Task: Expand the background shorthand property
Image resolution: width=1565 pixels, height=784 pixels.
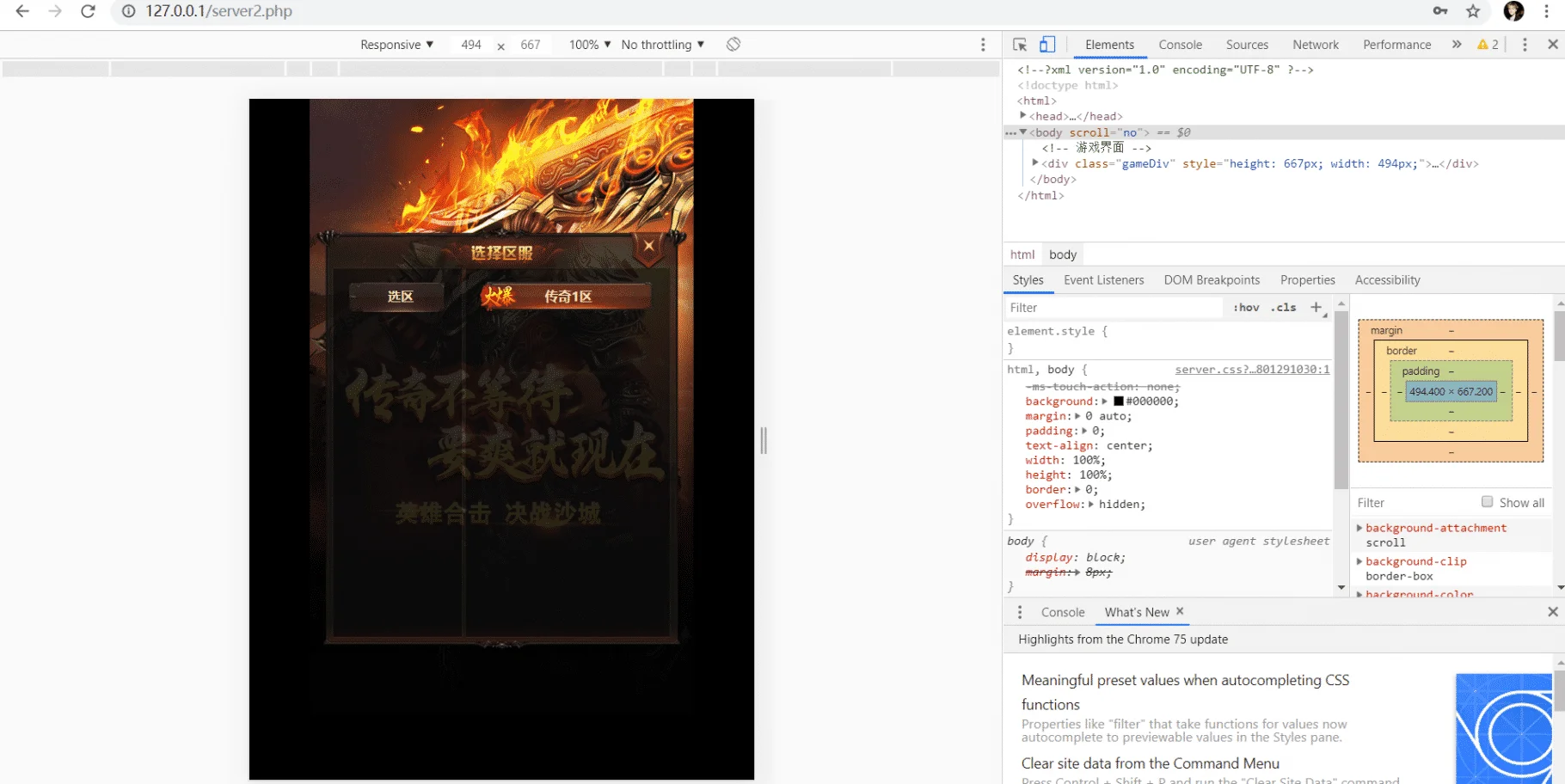Action: click(1104, 401)
